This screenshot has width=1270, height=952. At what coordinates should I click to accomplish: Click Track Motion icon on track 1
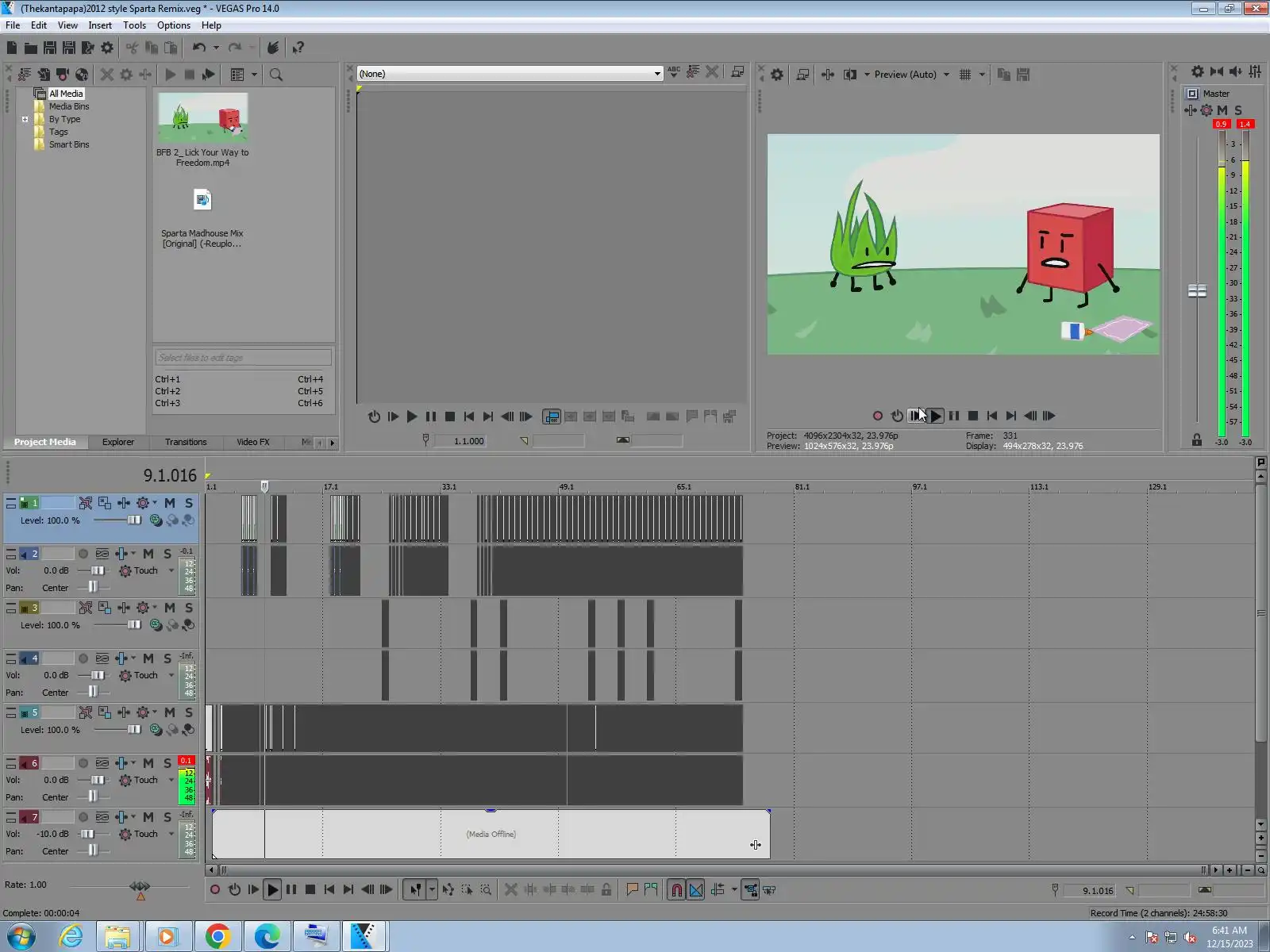pyautogui.click(x=105, y=503)
